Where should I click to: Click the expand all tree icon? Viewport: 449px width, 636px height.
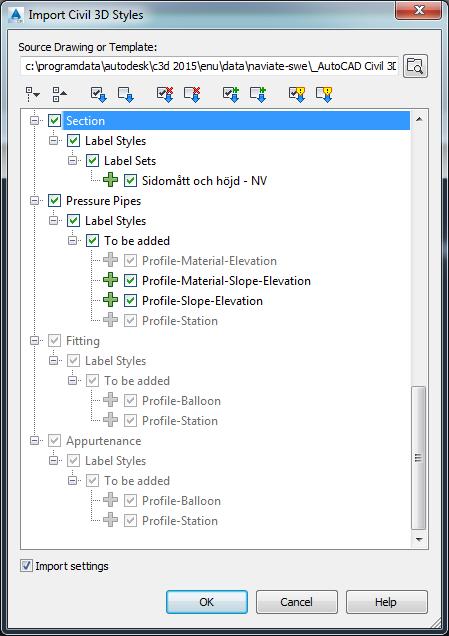[32, 94]
